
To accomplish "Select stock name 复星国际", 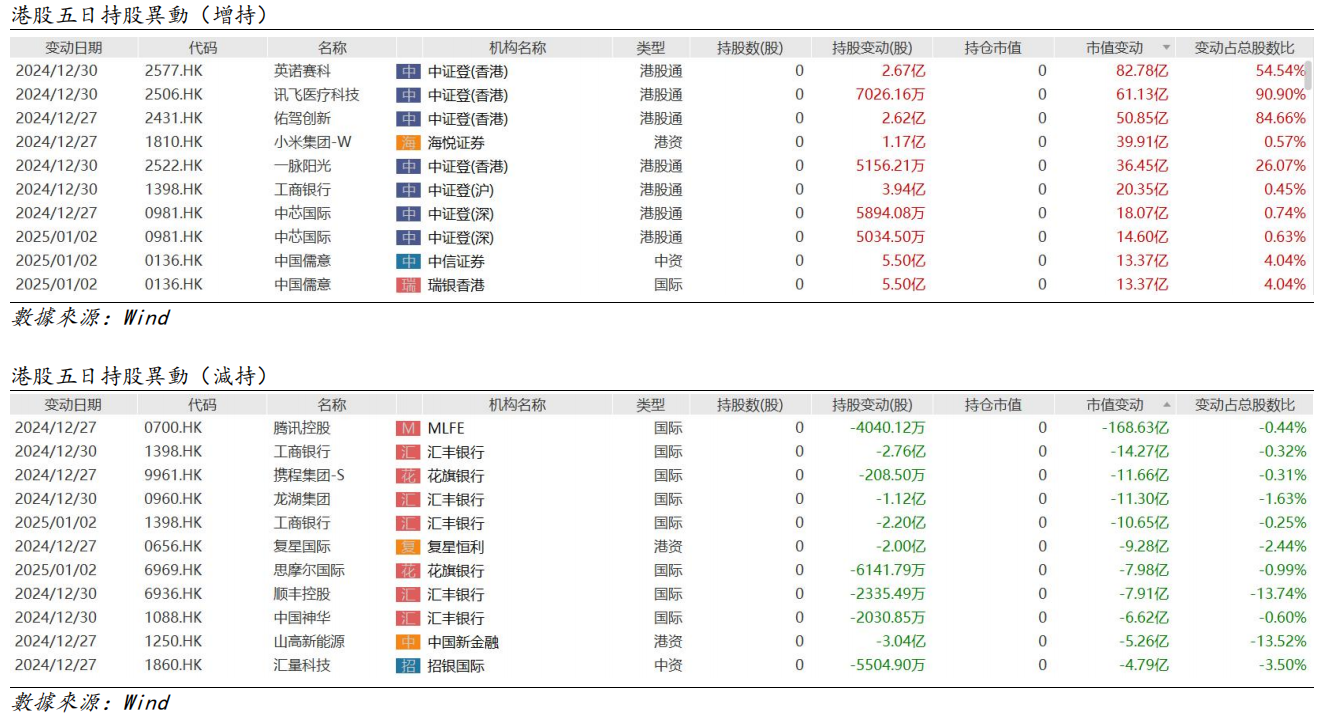I will 302,547.
